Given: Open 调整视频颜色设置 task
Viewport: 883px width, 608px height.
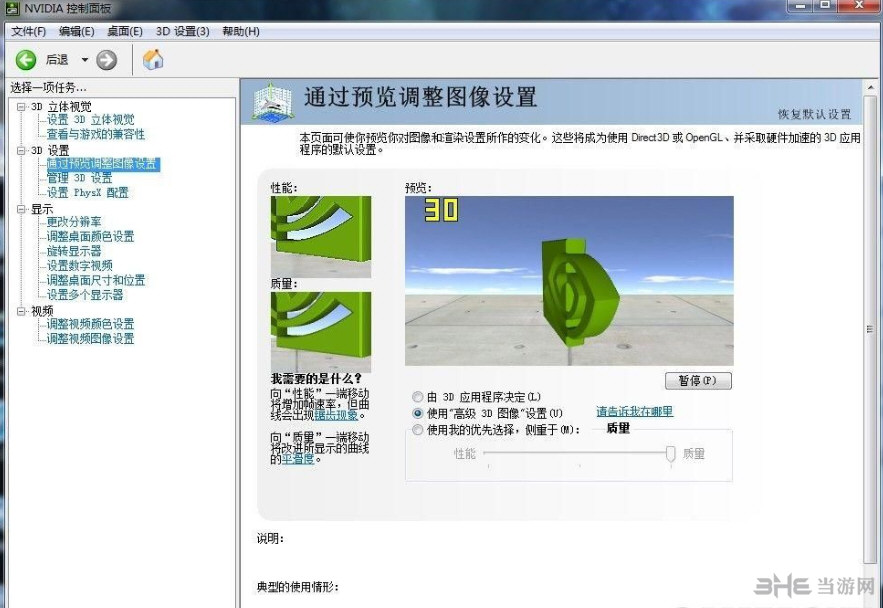Looking at the screenshot, I should click(x=91, y=324).
